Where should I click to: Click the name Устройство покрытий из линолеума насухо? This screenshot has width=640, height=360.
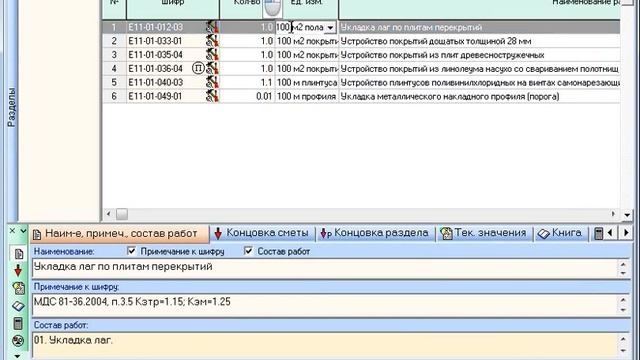(480, 69)
